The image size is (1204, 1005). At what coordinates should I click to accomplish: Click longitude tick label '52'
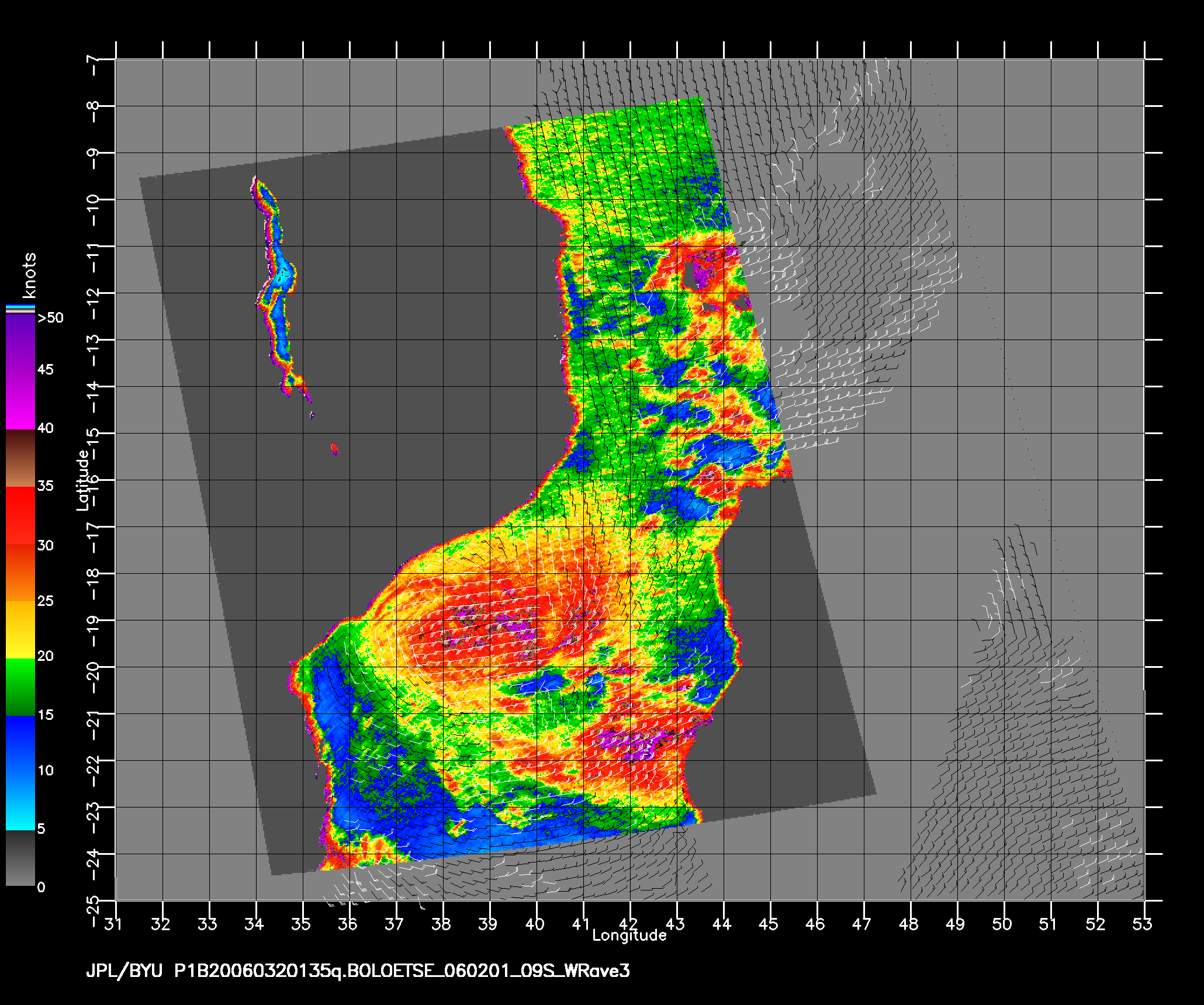point(1096,924)
